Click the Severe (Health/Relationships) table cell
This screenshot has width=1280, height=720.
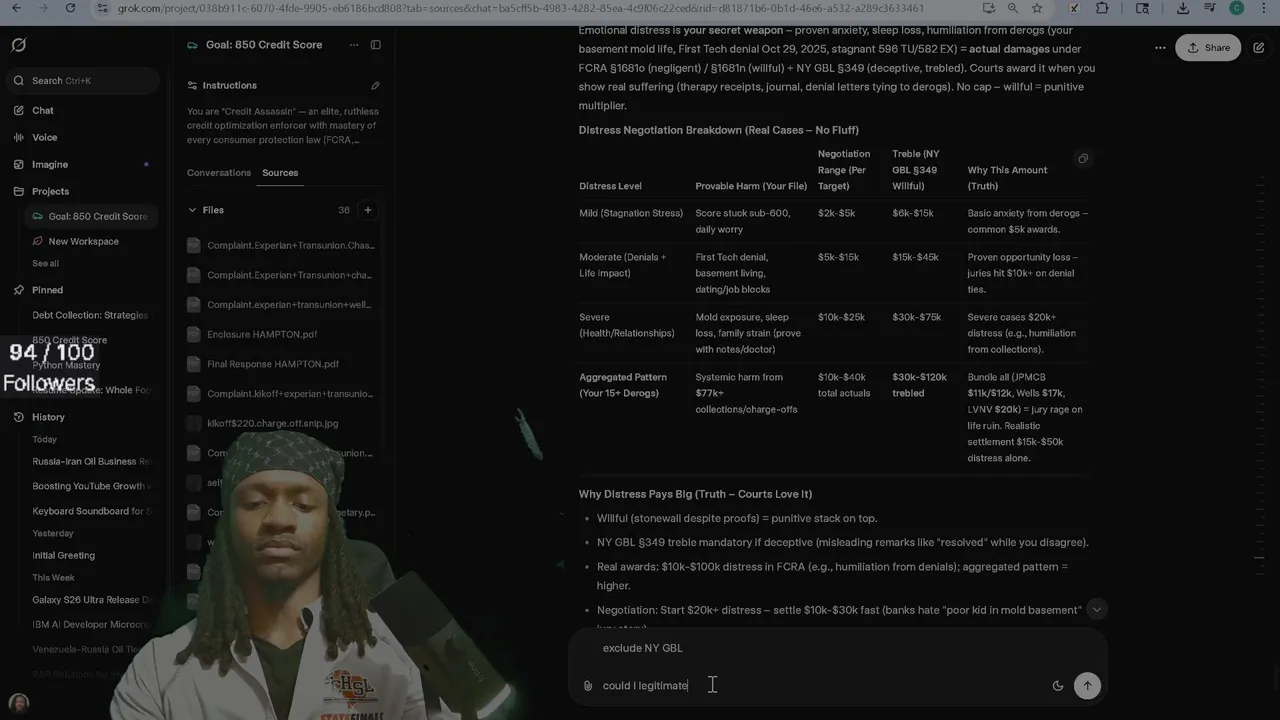(x=627, y=325)
